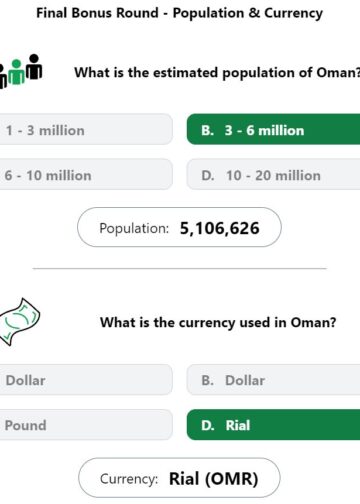Screen dimensions: 360x504
Task: Click the green person figure in icon
Action: [x=16, y=72]
